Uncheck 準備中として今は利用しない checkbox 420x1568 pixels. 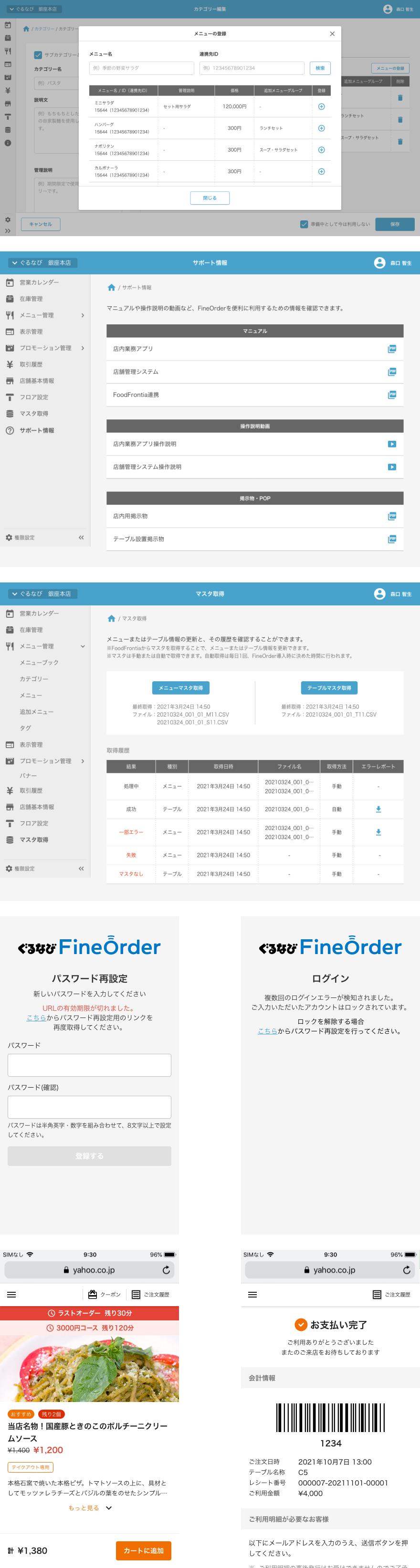coord(304,224)
